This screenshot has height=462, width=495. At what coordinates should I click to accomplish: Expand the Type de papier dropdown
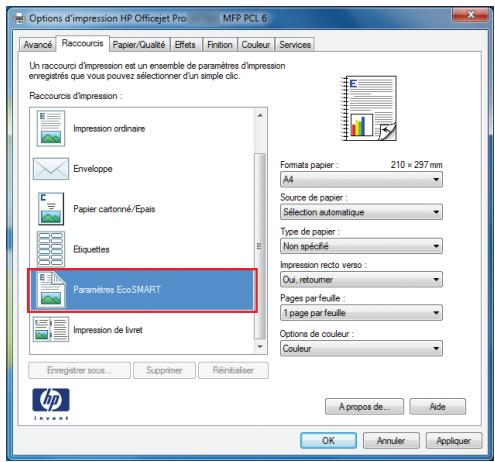pos(361,246)
